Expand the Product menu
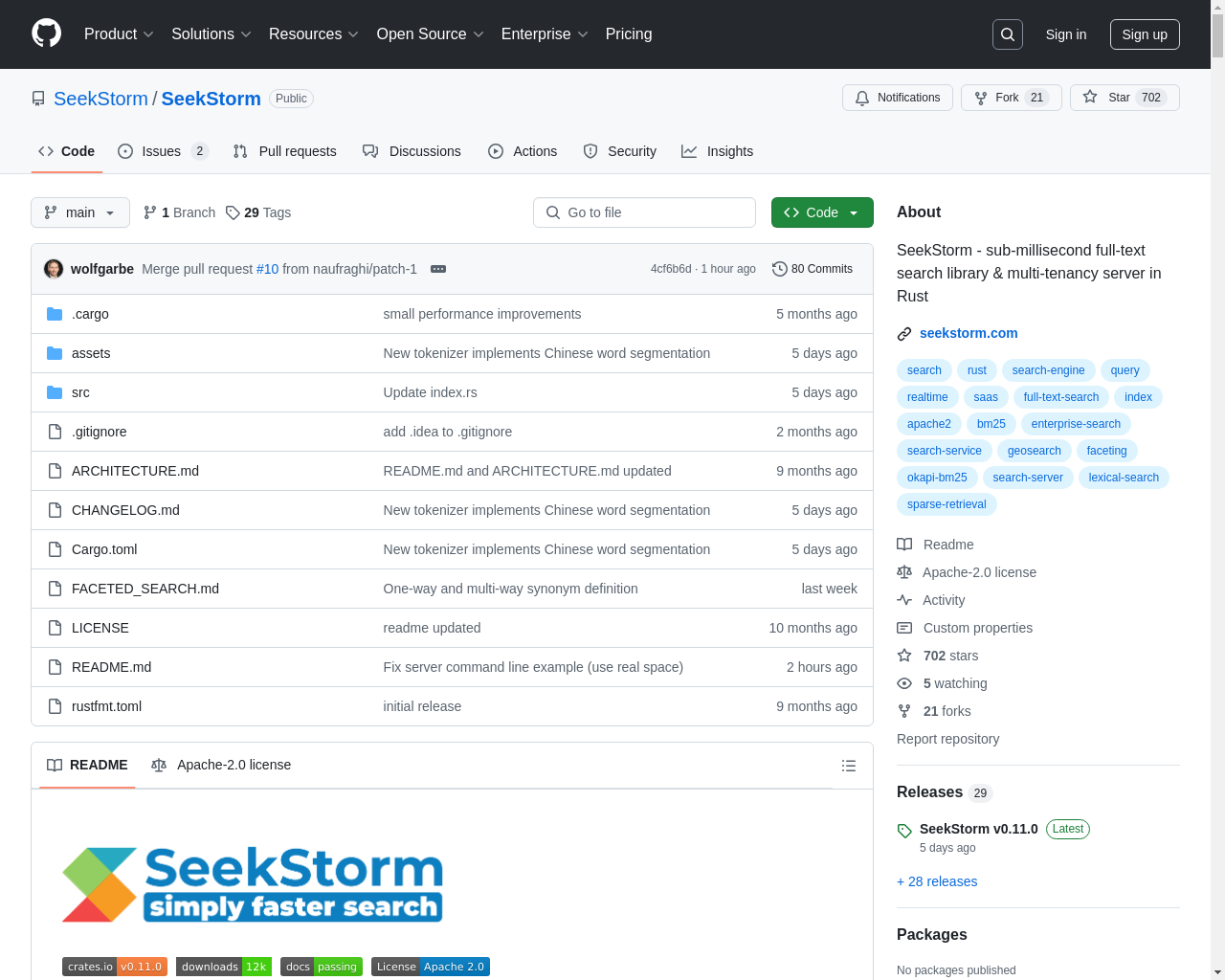1225x980 pixels. tap(119, 33)
